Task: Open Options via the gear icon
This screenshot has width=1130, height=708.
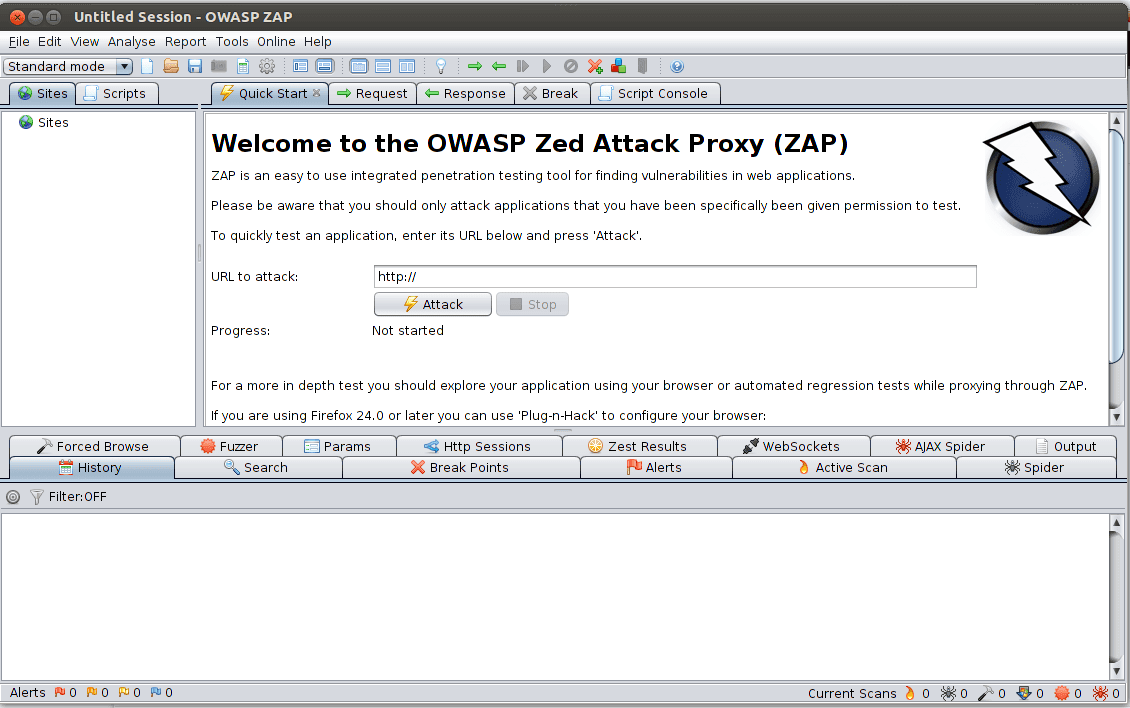Action: click(267, 67)
